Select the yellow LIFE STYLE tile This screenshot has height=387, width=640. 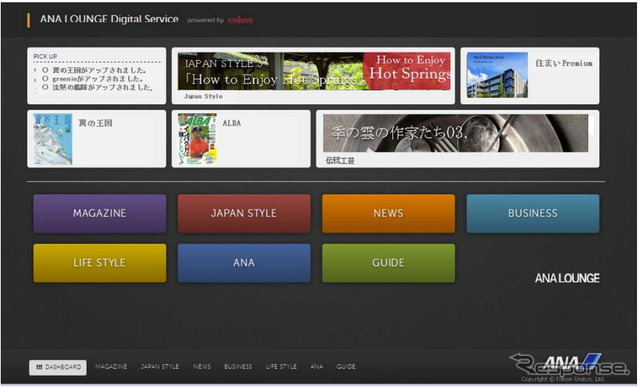pyautogui.click(x=100, y=263)
